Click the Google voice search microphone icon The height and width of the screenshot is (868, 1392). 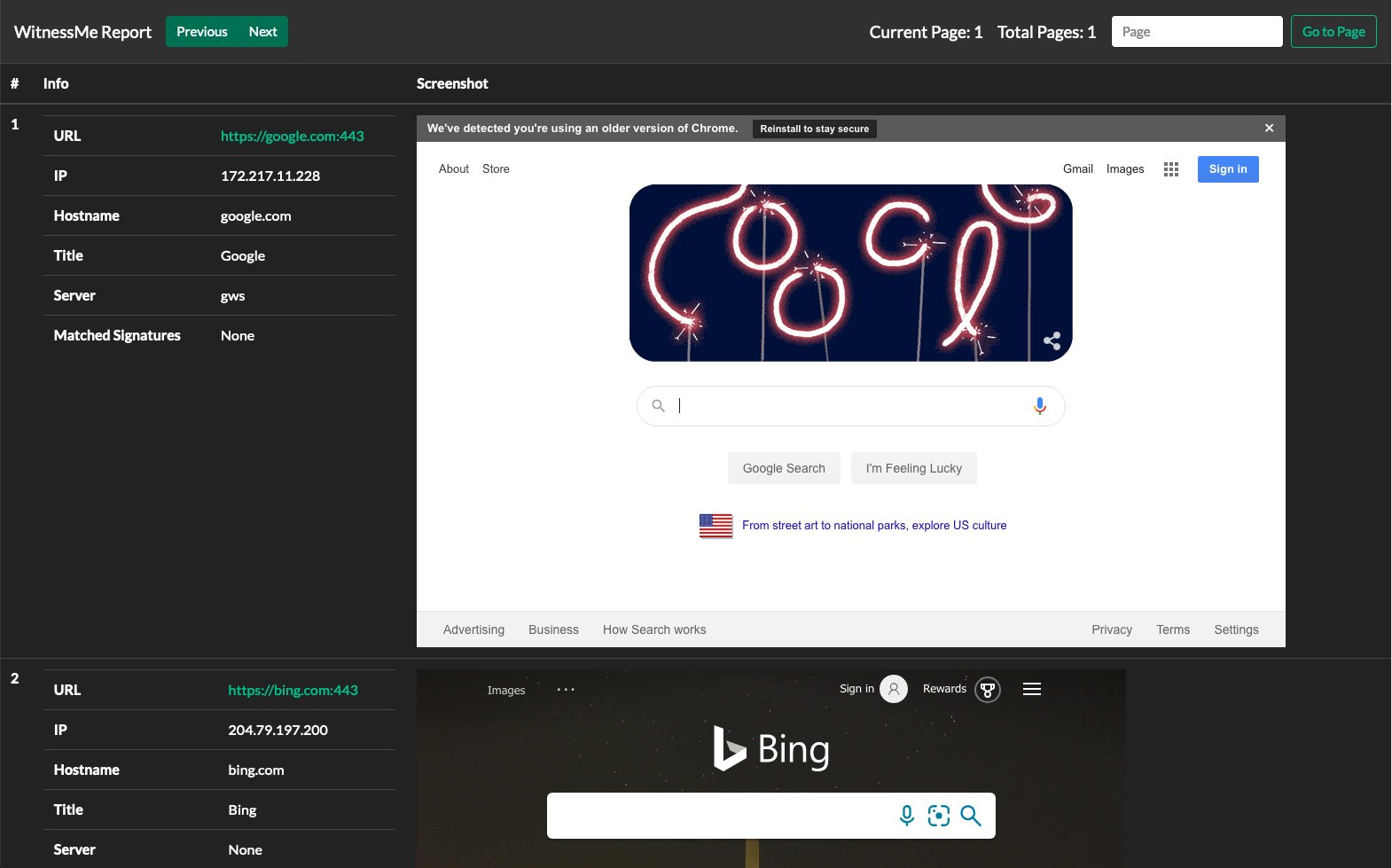1040,406
